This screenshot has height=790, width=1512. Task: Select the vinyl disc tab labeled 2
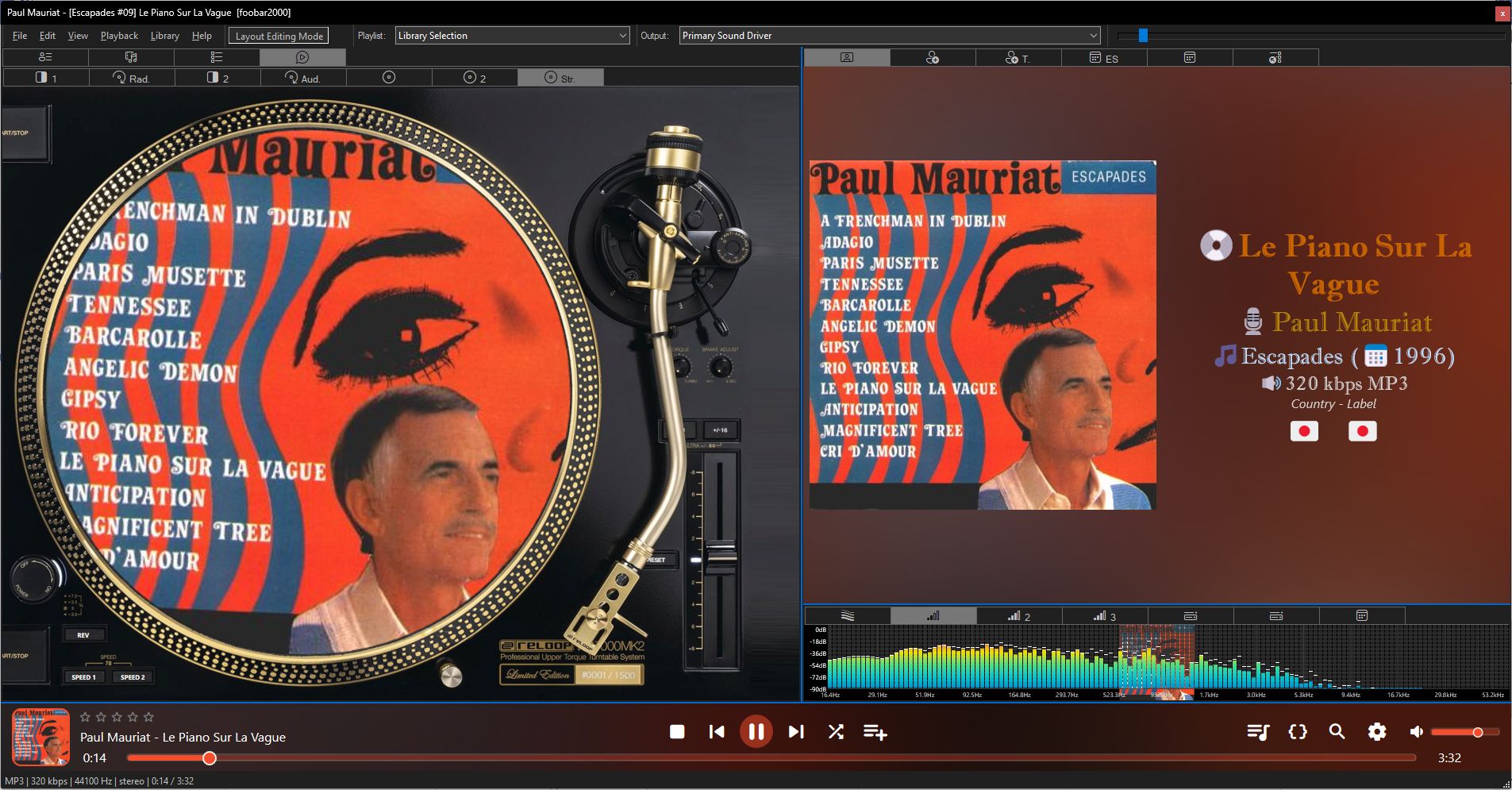click(x=475, y=78)
